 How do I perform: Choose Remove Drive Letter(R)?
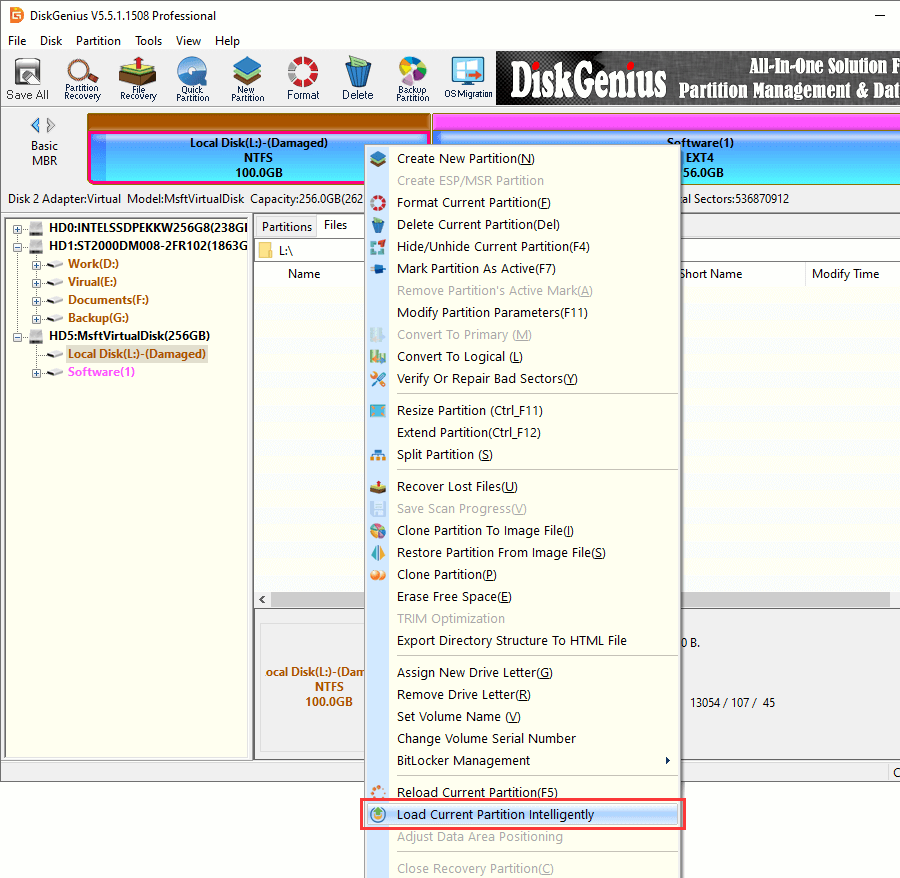click(x=522, y=695)
